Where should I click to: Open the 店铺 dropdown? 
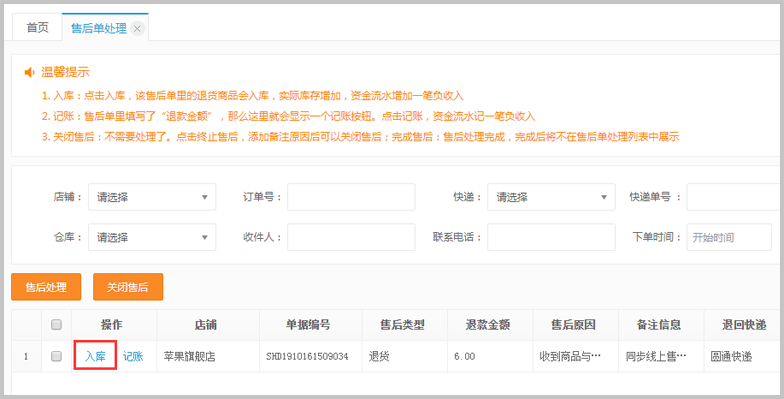[152, 197]
